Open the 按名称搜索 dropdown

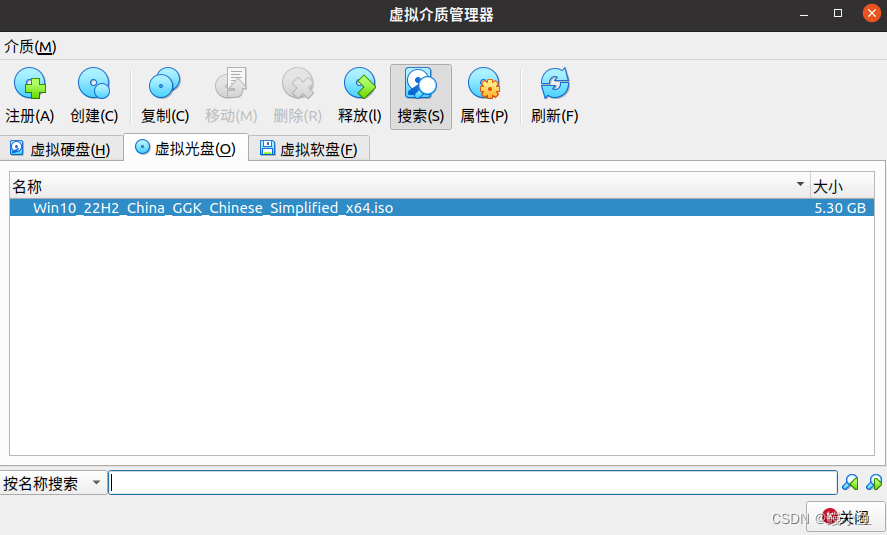54,483
